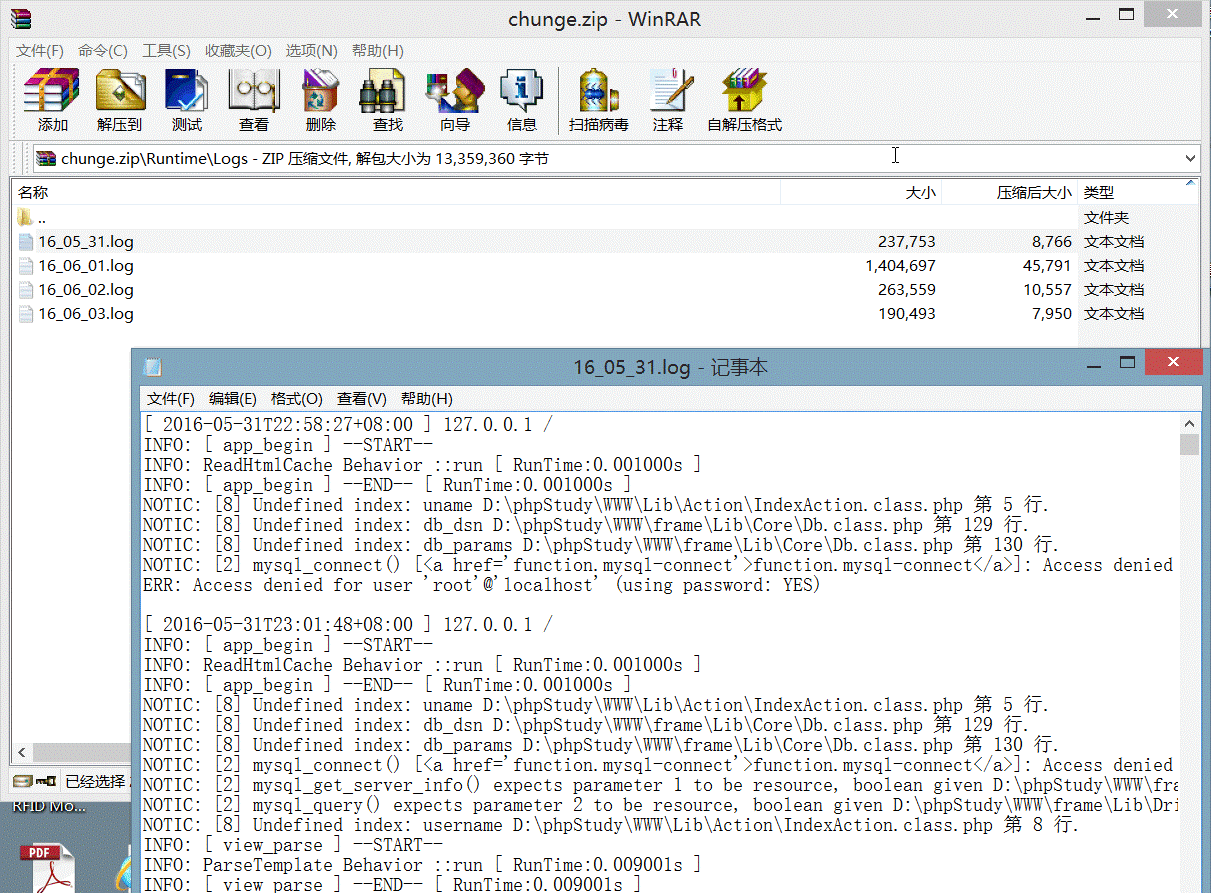1211x893 pixels.
Task: Maximize the Notepad window
Action: click(1127, 362)
